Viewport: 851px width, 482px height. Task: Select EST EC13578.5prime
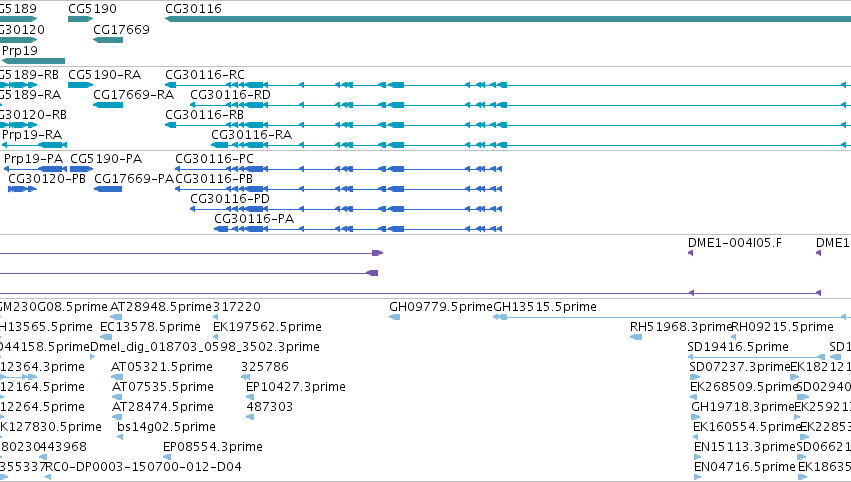click(x=150, y=327)
